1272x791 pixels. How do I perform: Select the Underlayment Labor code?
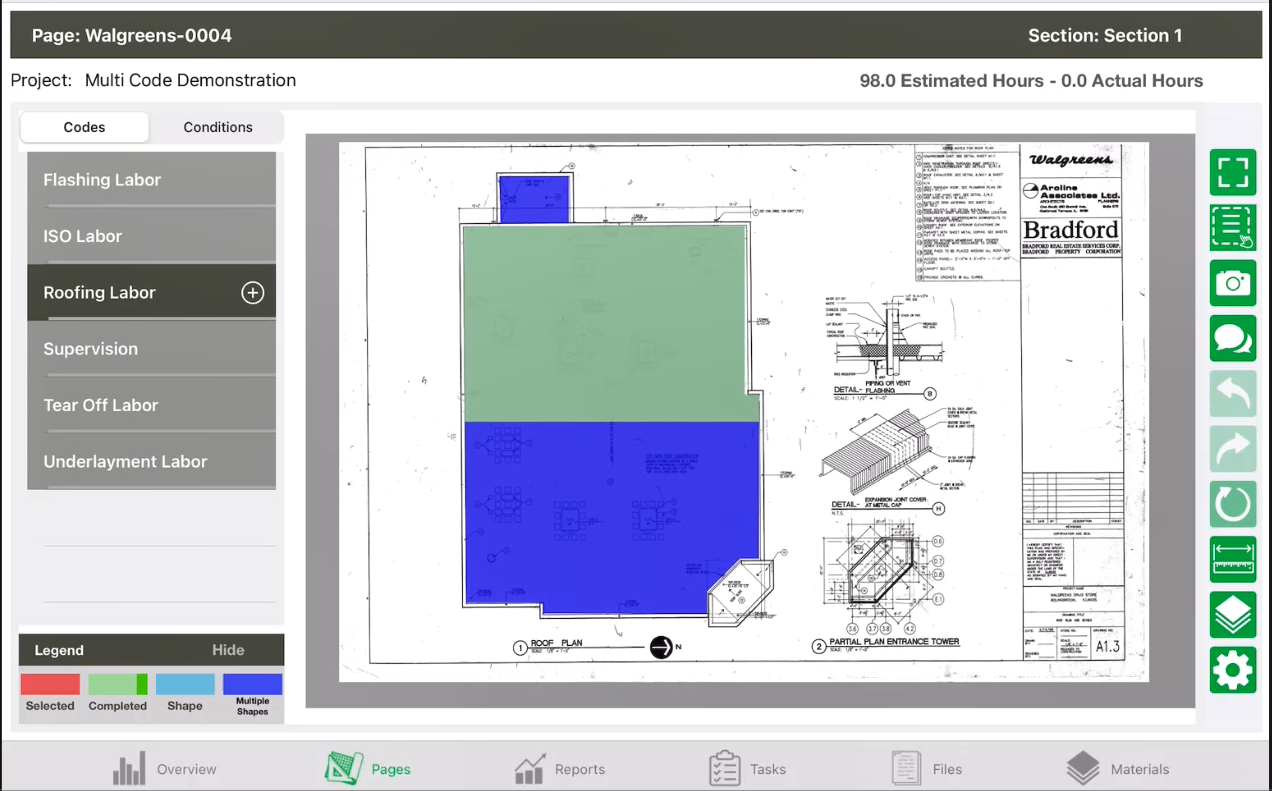[x=151, y=462]
